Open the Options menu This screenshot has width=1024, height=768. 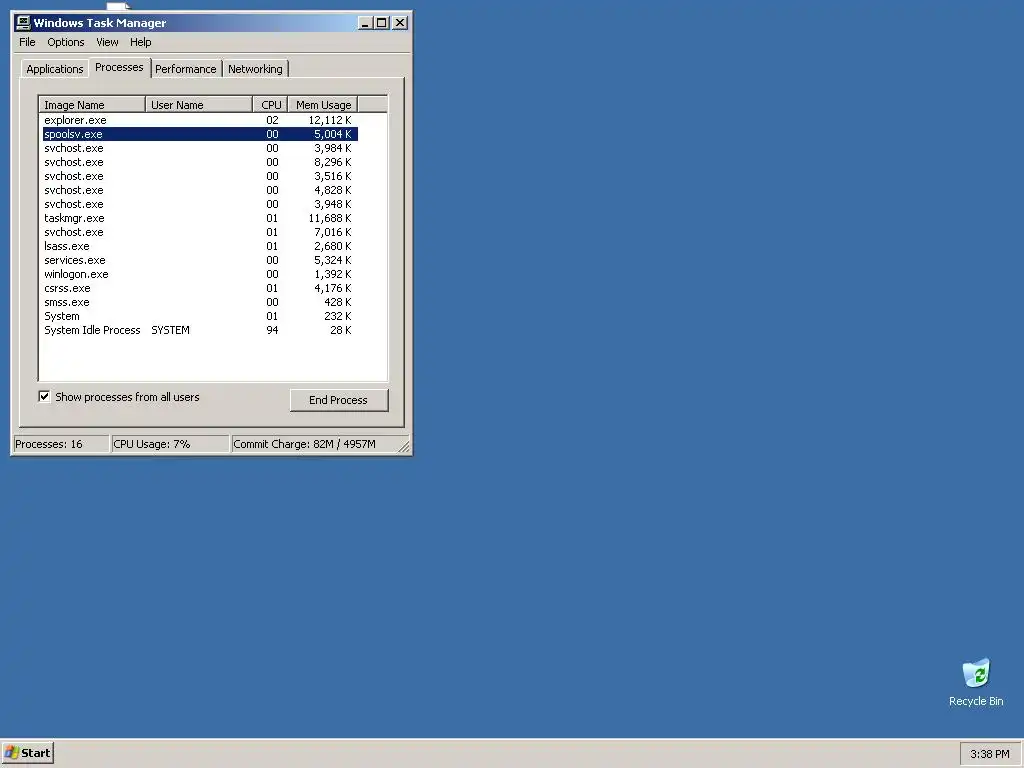pos(65,42)
